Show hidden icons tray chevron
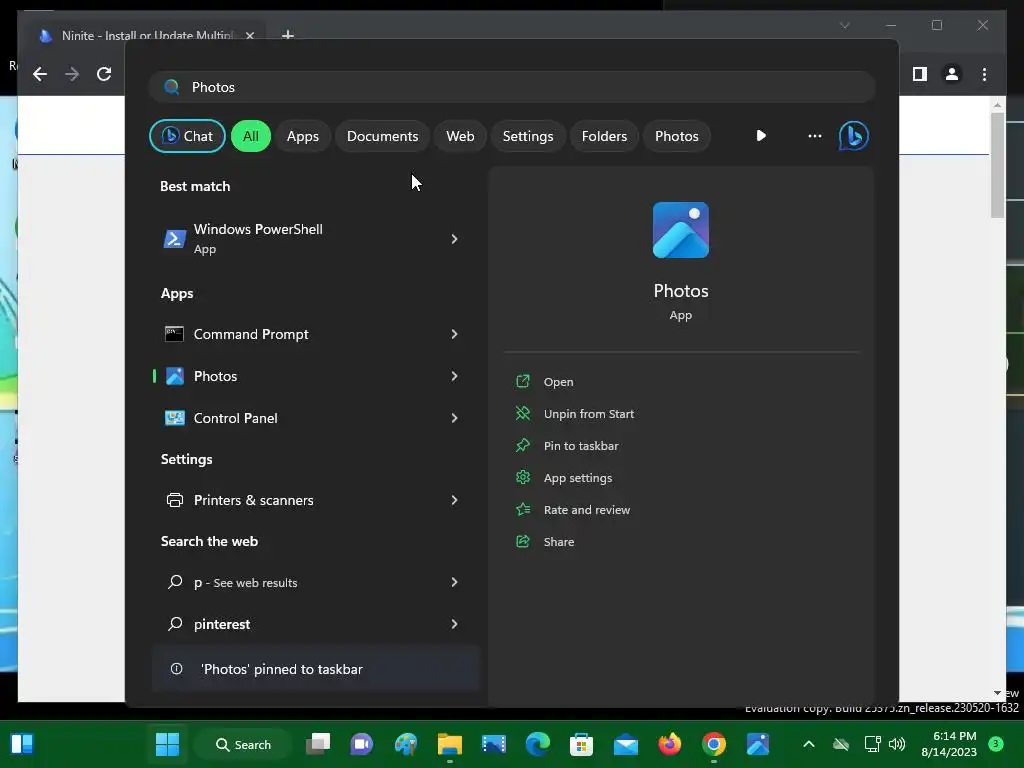The image size is (1024, 768). click(x=808, y=744)
